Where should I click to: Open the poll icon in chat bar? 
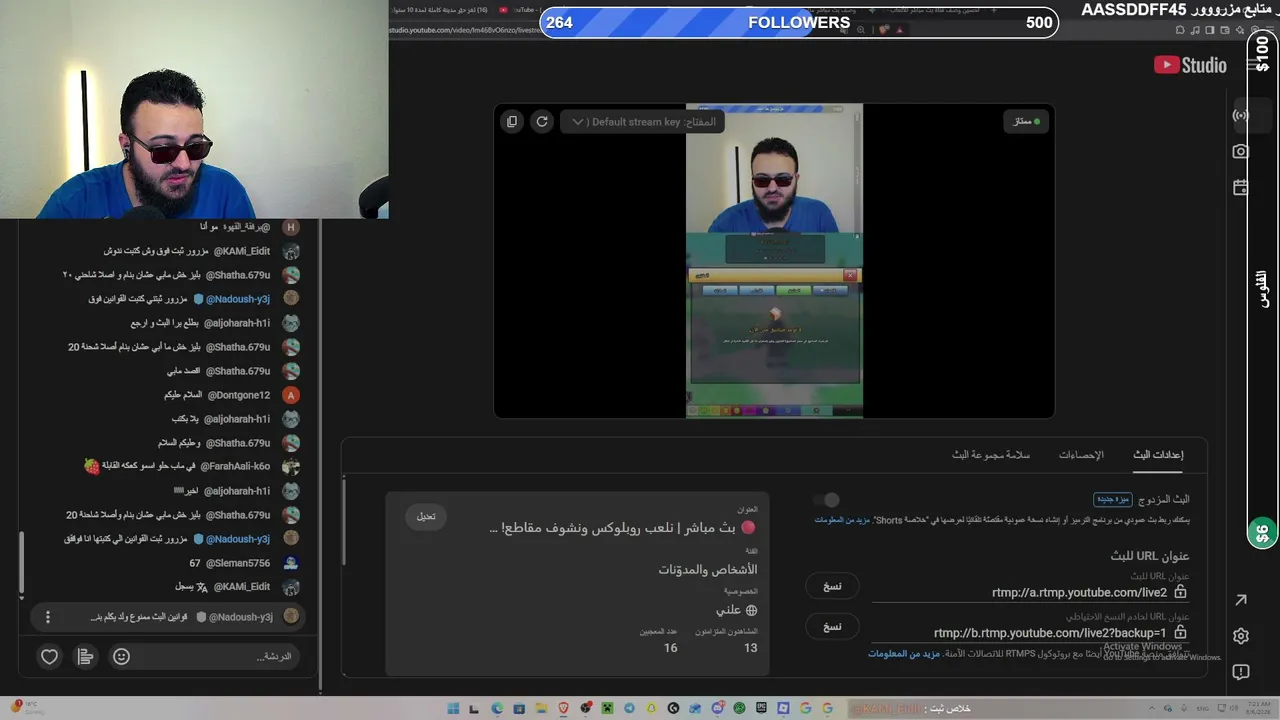85,657
